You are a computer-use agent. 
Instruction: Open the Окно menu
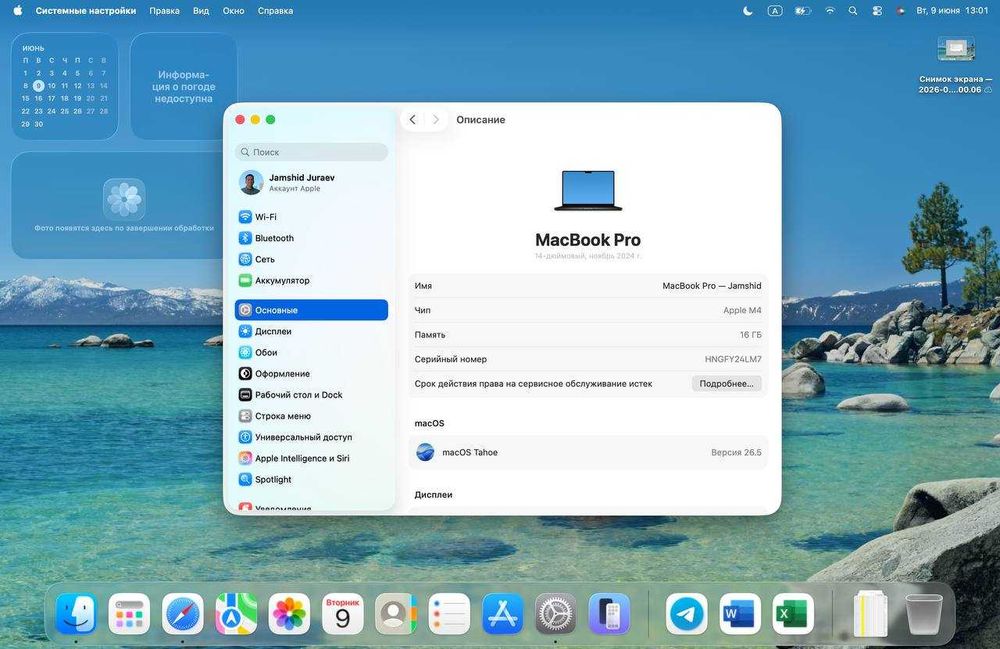pyautogui.click(x=233, y=10)
